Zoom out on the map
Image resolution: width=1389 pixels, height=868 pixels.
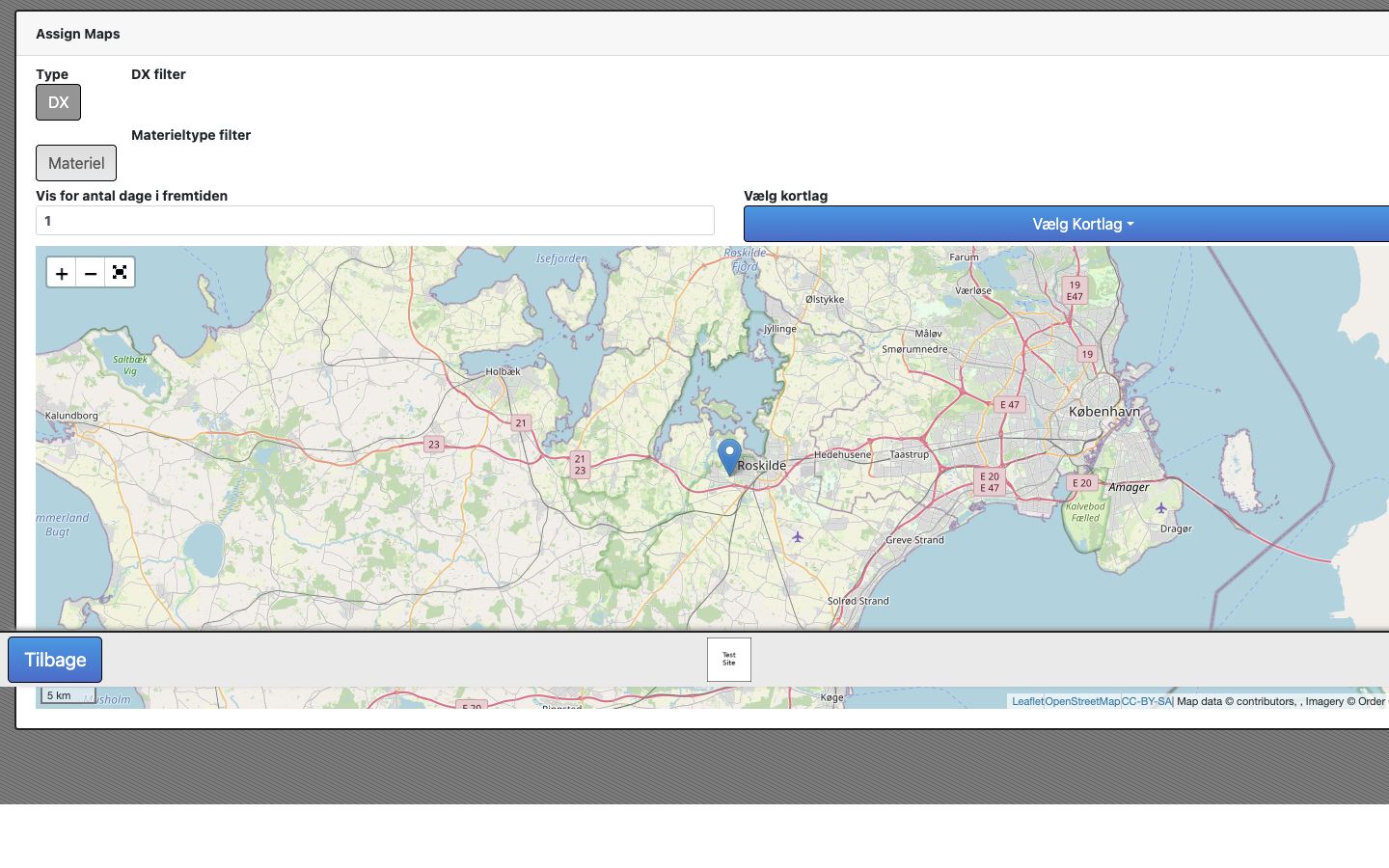click(91, 273)
